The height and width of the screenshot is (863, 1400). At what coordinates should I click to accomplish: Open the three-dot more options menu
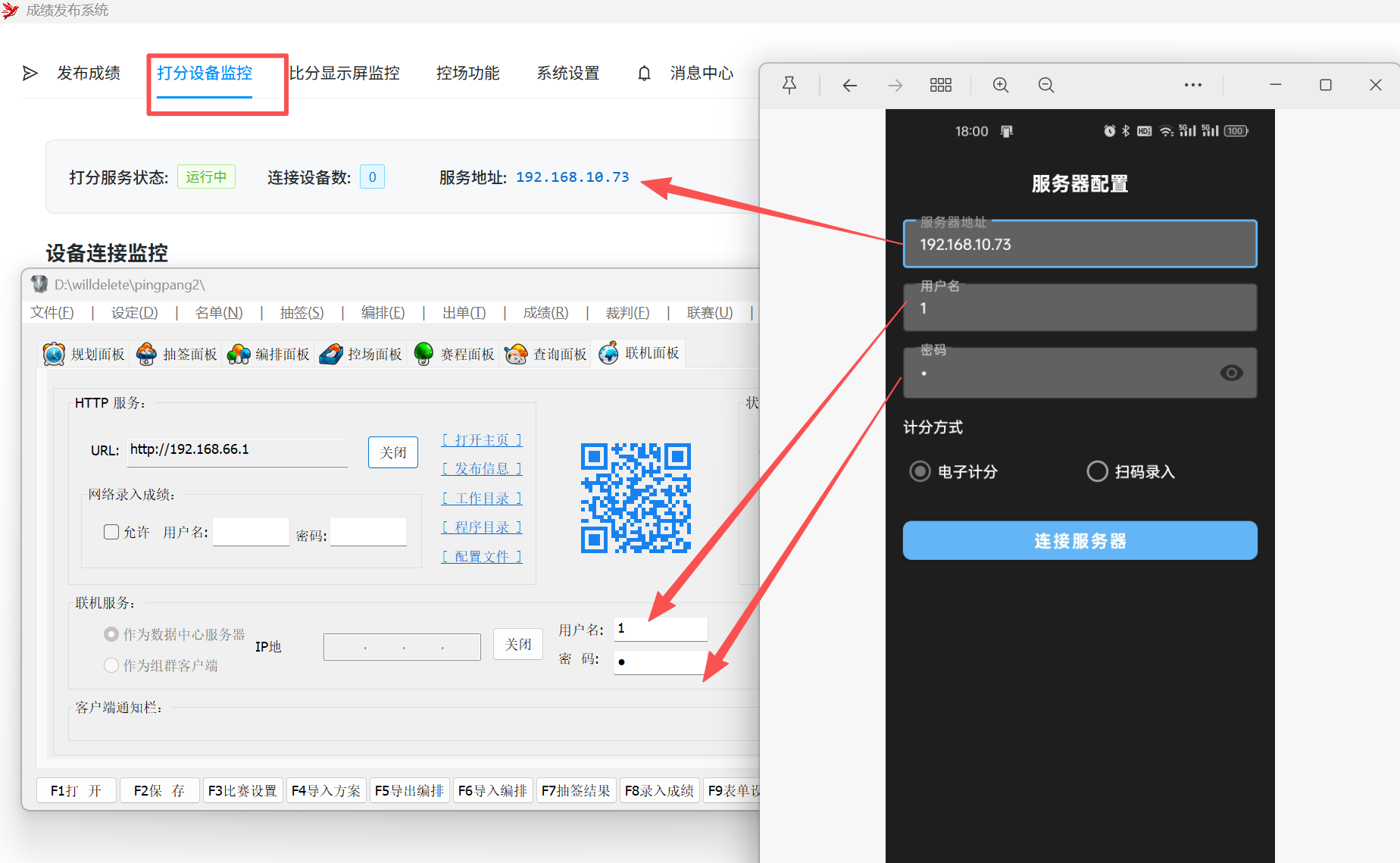pos(1193,85)
